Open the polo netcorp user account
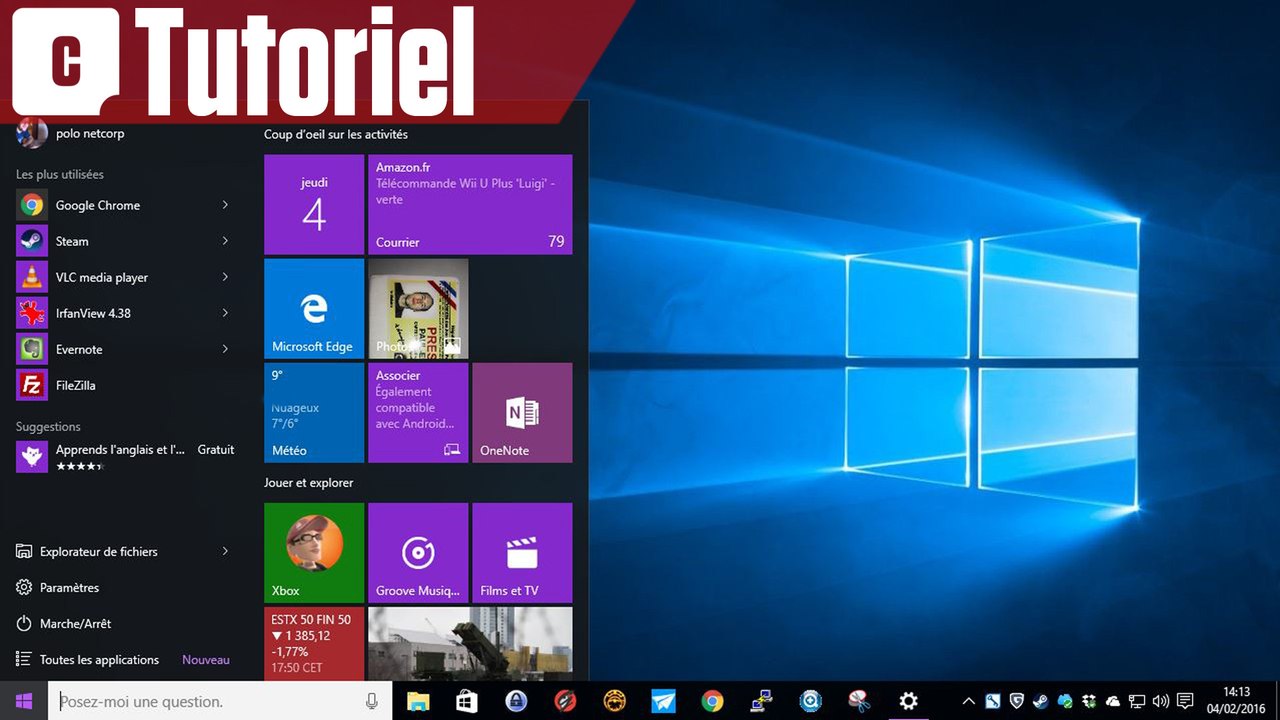Image resolution: width=1280 pixels, height=720 pixels. pos(72,133)
